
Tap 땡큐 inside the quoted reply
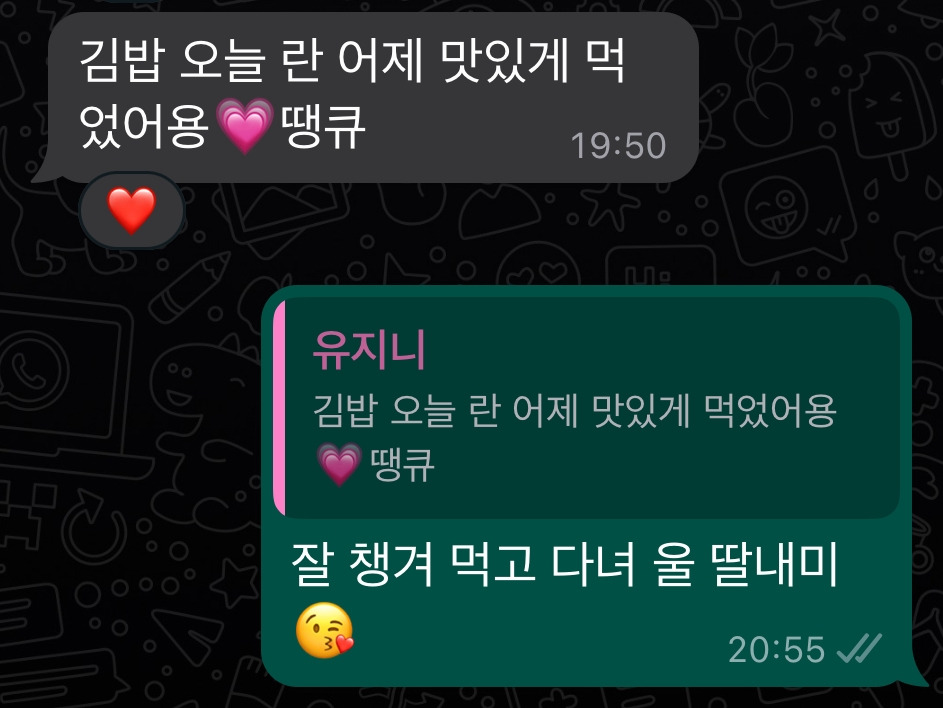pyautogui.click(x=401, y=464)
